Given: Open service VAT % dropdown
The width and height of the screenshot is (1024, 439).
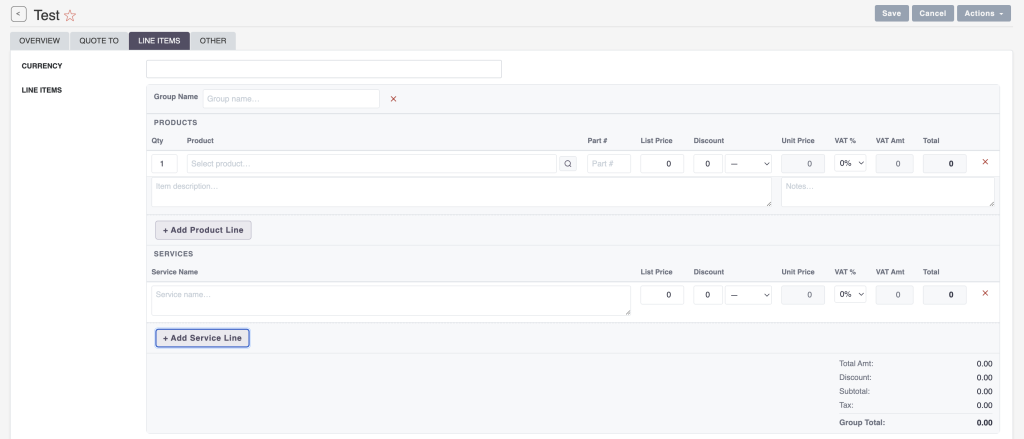Looking at the screenshot, I should [850, 295].
